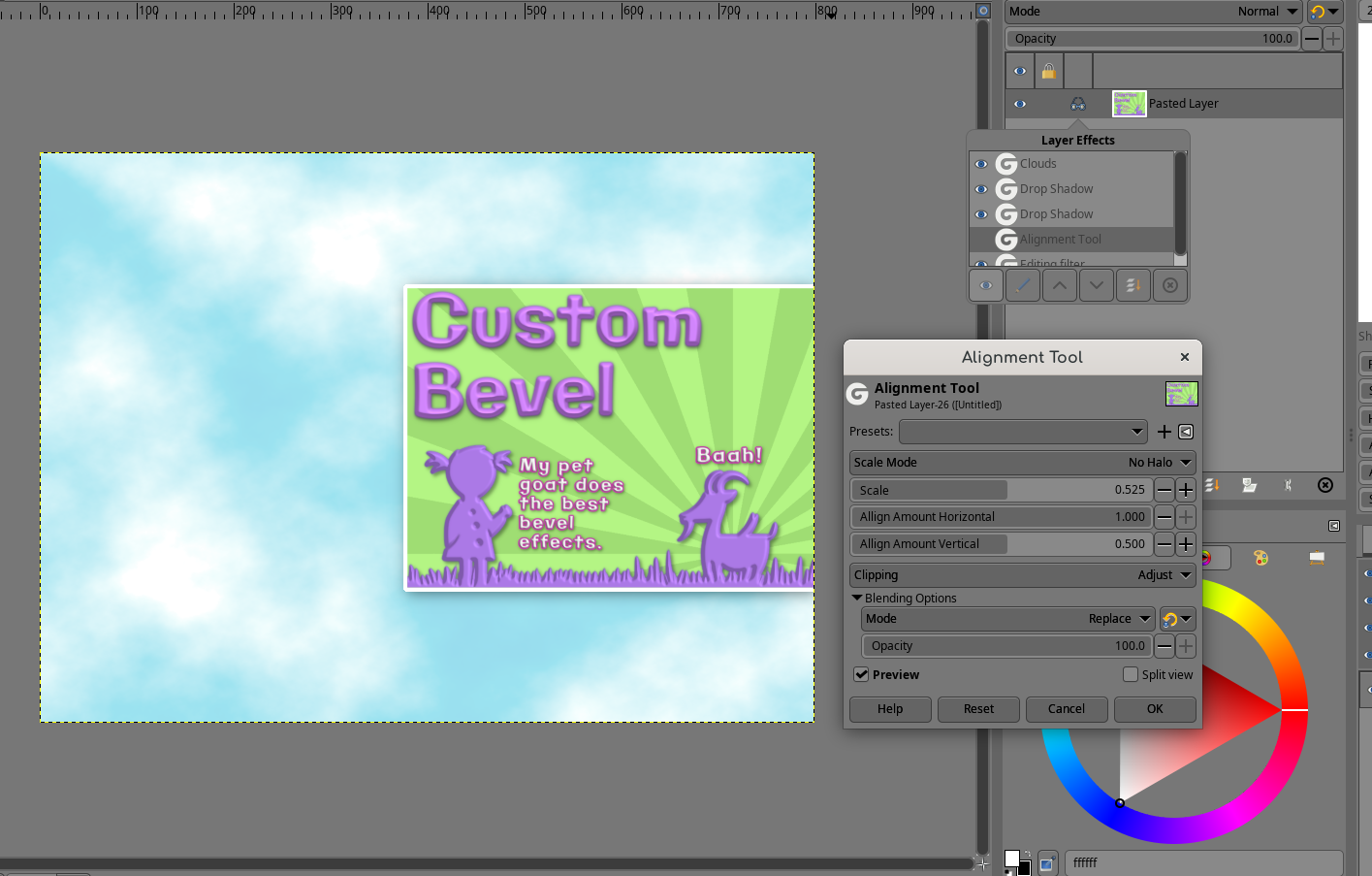Viewport: 1372px width, 876px height.
Task: Click OK to apply Alignment Tool
Action: 1155,709
